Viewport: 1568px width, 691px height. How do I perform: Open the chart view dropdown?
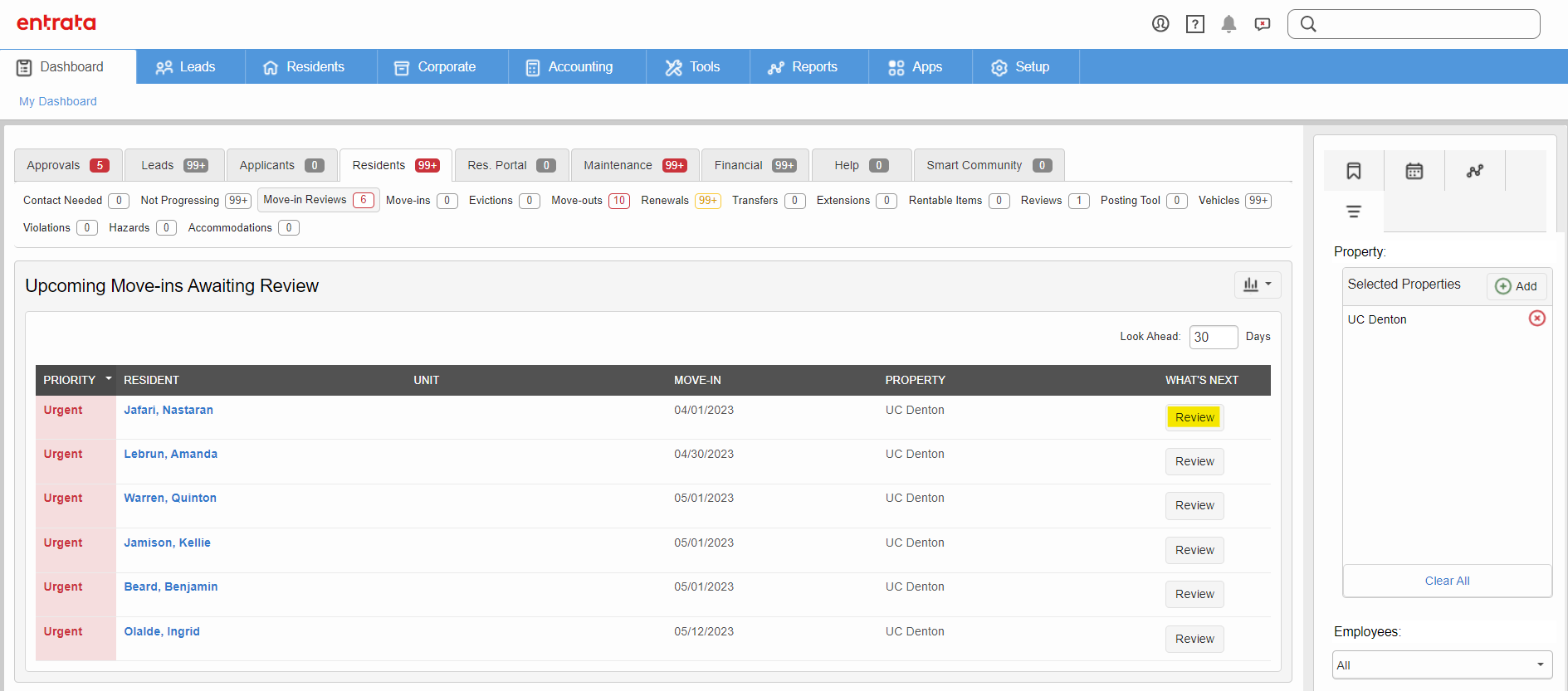(x=1258, y=285)
